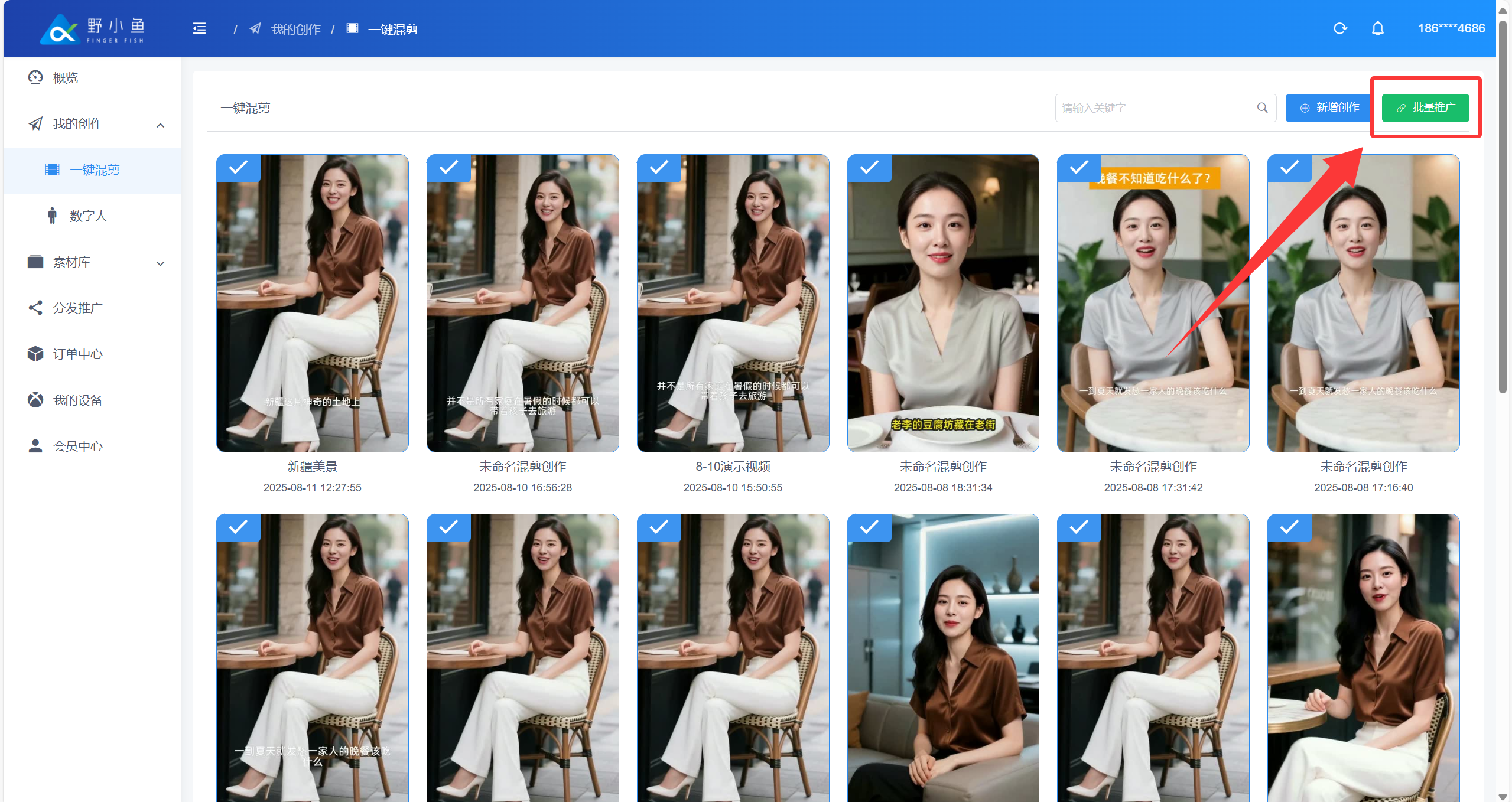Click the 野小鱼 logo
The width and height of the screenshot is (1512, 802).
pos(93,30)
